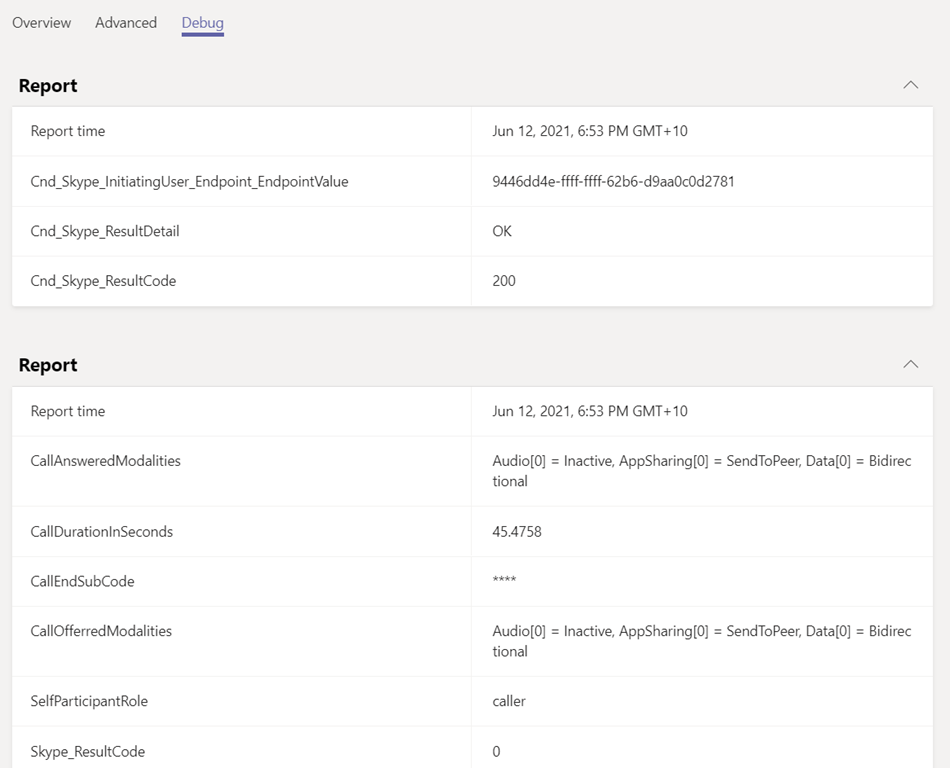Click the Cnd_Skype_InitiatingUser_Endpoint_EndpointValue label
Screen dimensions: 950x768
pos(189,181)
